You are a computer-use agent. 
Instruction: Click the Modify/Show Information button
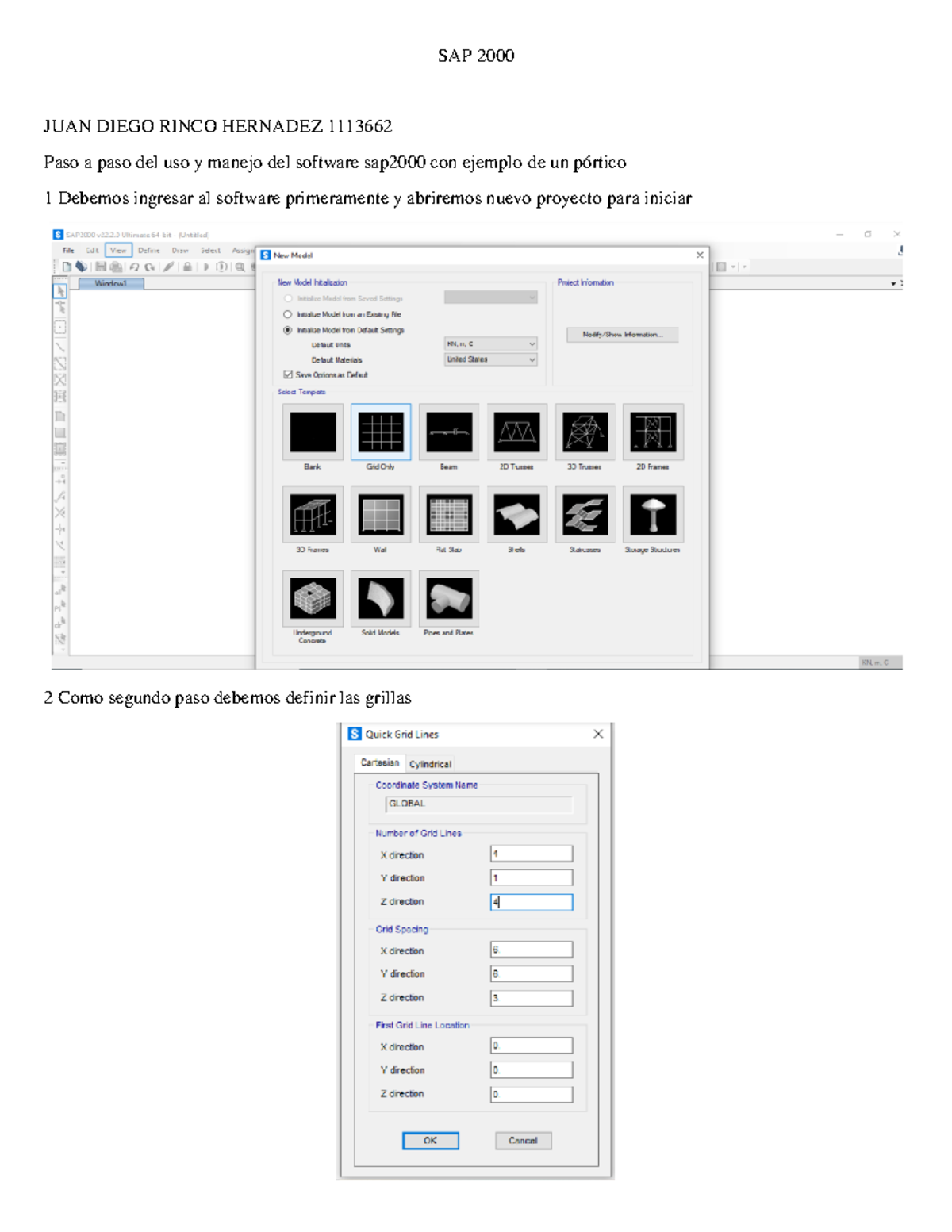(x=622, y=335)
